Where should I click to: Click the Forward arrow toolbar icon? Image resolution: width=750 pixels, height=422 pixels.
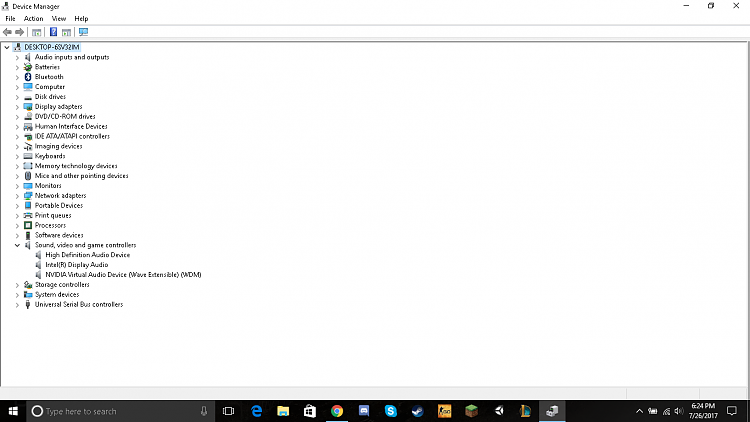click(20, 32)
